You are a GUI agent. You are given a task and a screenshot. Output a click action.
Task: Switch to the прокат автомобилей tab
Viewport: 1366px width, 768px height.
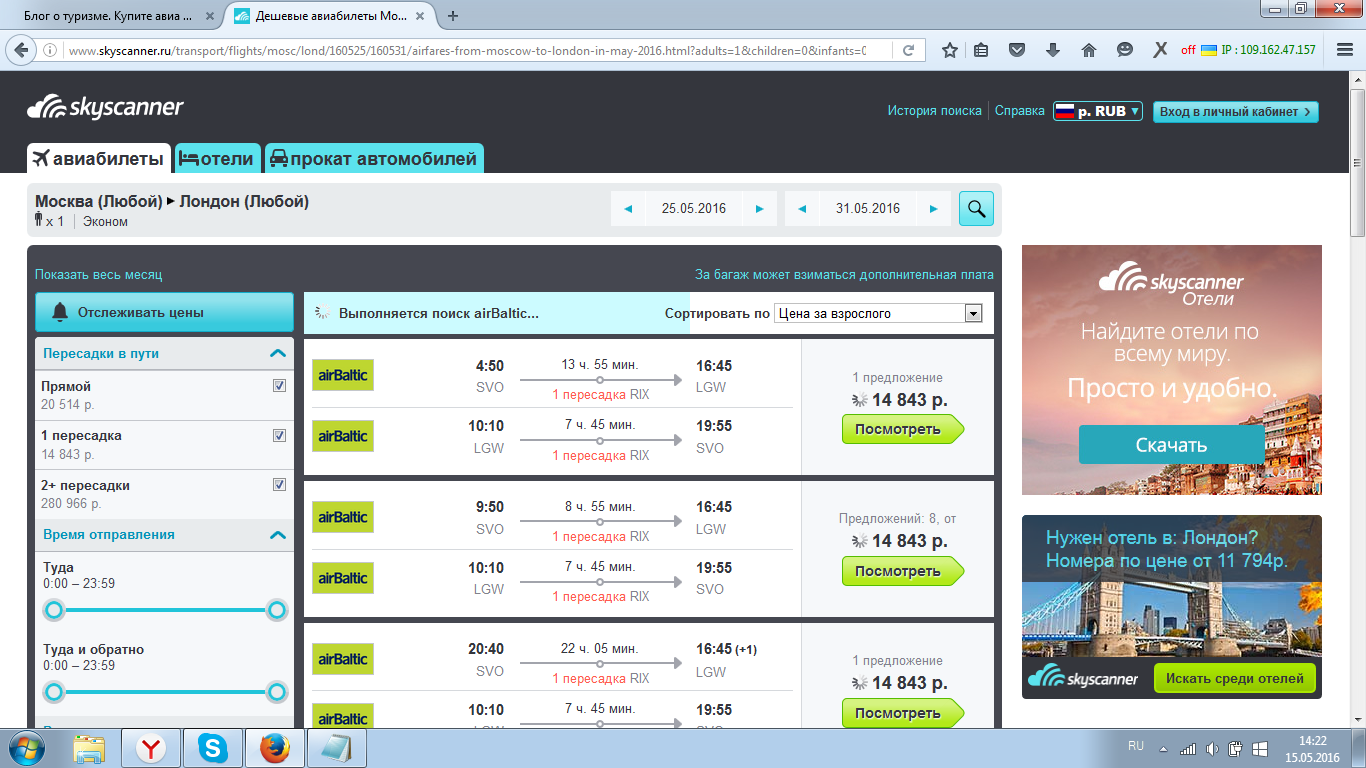[374, 158]
